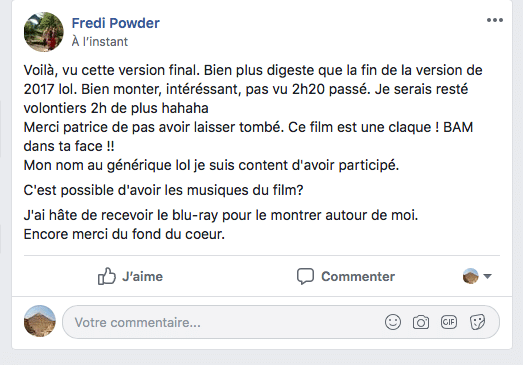Like the post with J'aime button
The width and height of the screenshot is (523, 365).
[130, 276]
